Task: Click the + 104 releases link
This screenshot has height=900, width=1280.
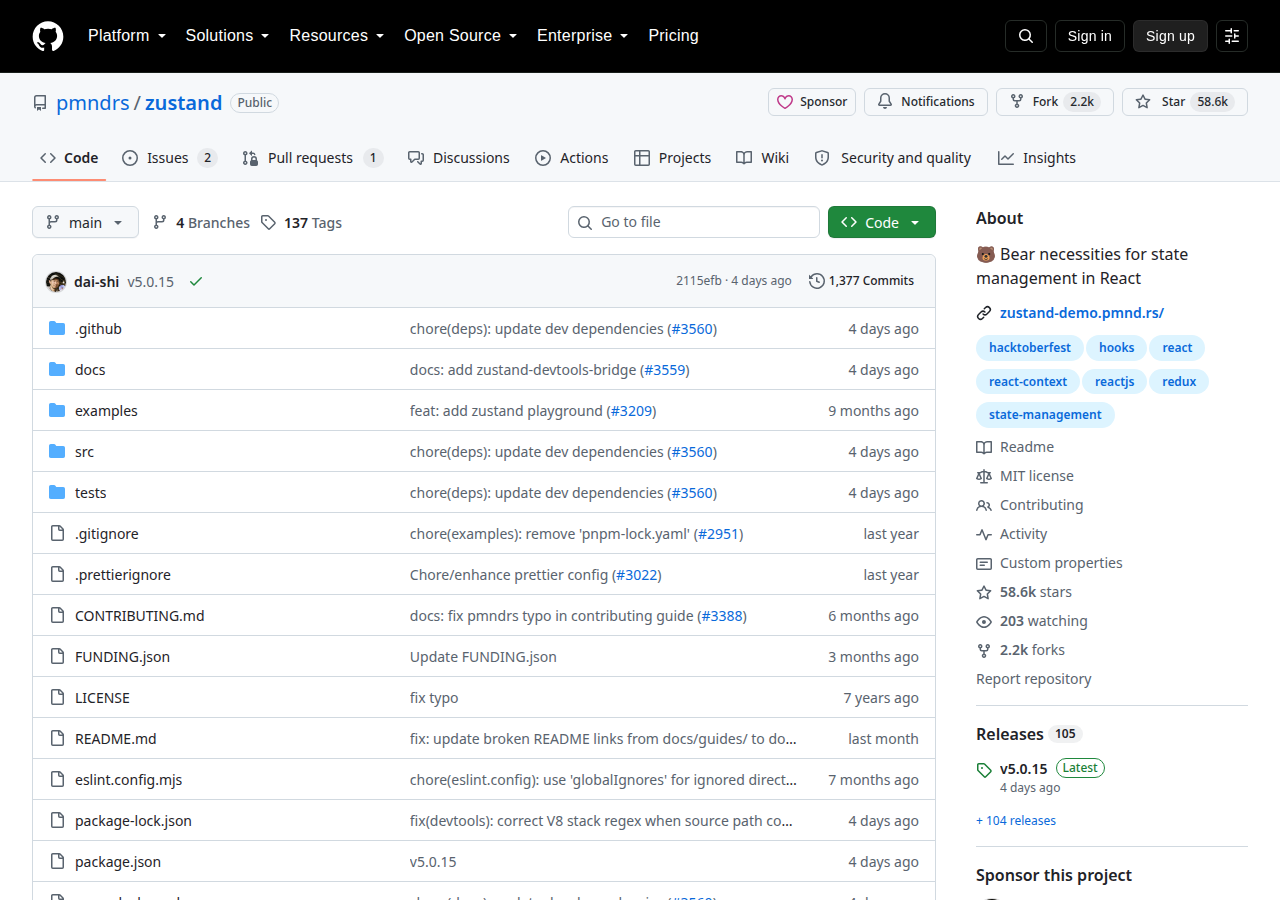Action: point(1016,821)
